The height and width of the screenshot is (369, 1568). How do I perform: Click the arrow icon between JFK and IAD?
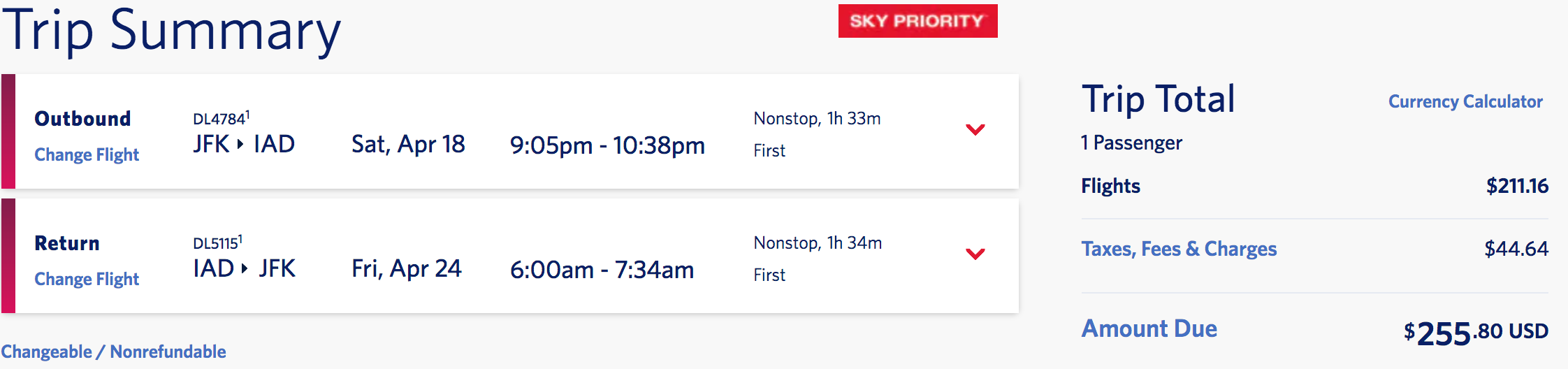240,145
